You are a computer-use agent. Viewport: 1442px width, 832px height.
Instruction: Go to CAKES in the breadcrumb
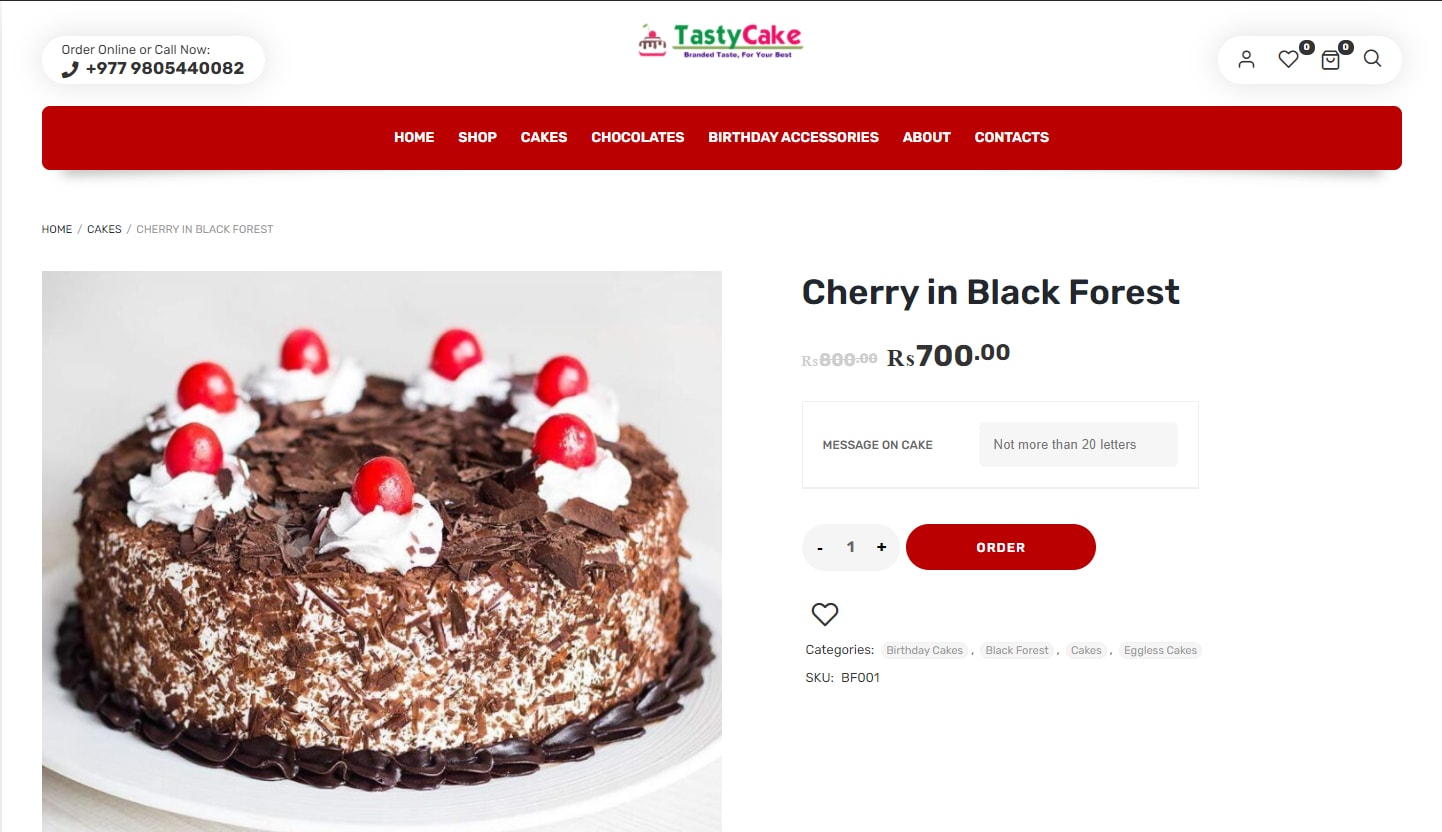click(x=104, y=229)
